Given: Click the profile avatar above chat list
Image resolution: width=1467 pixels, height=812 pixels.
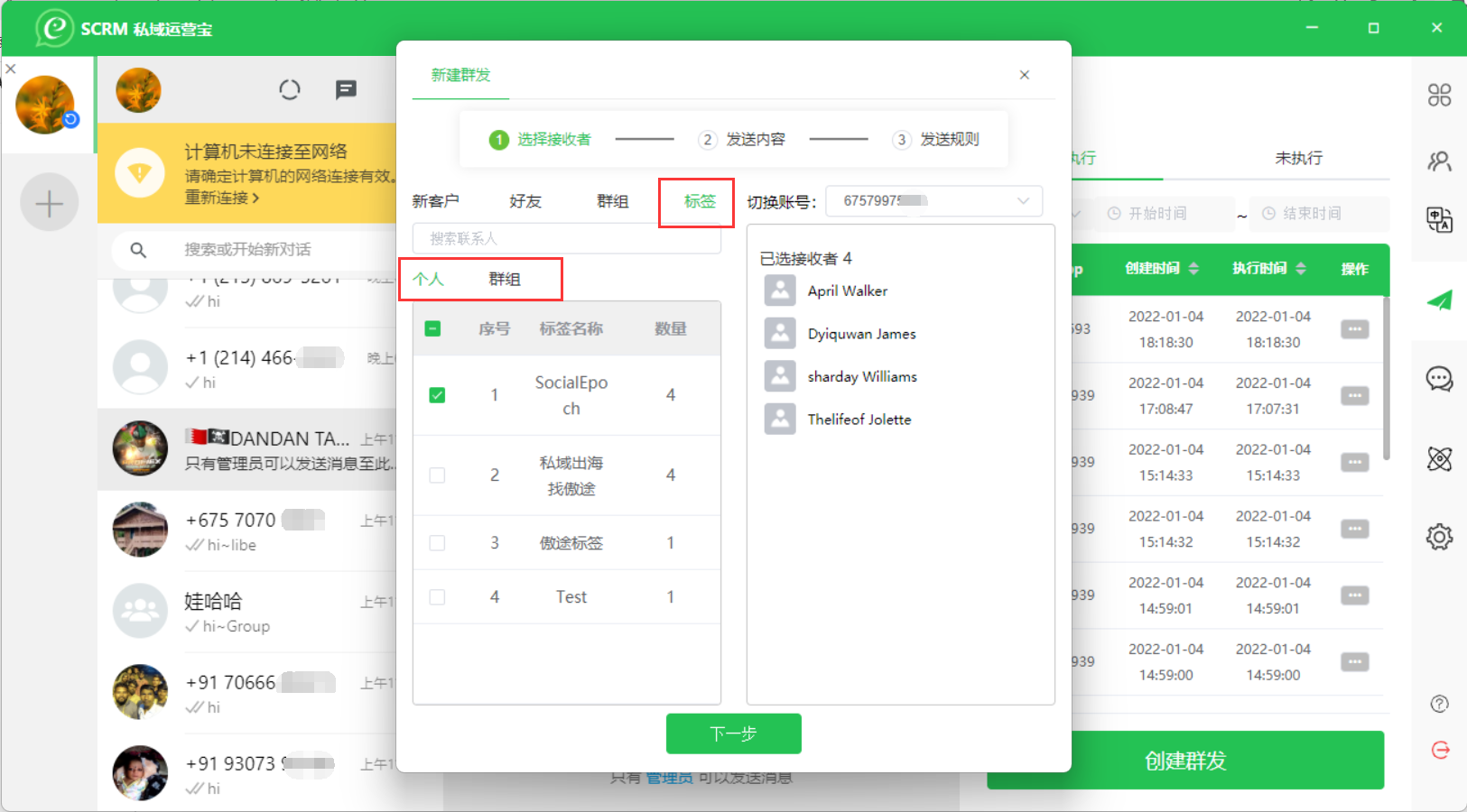Looking at the screenshot, I should click(138, 90).
